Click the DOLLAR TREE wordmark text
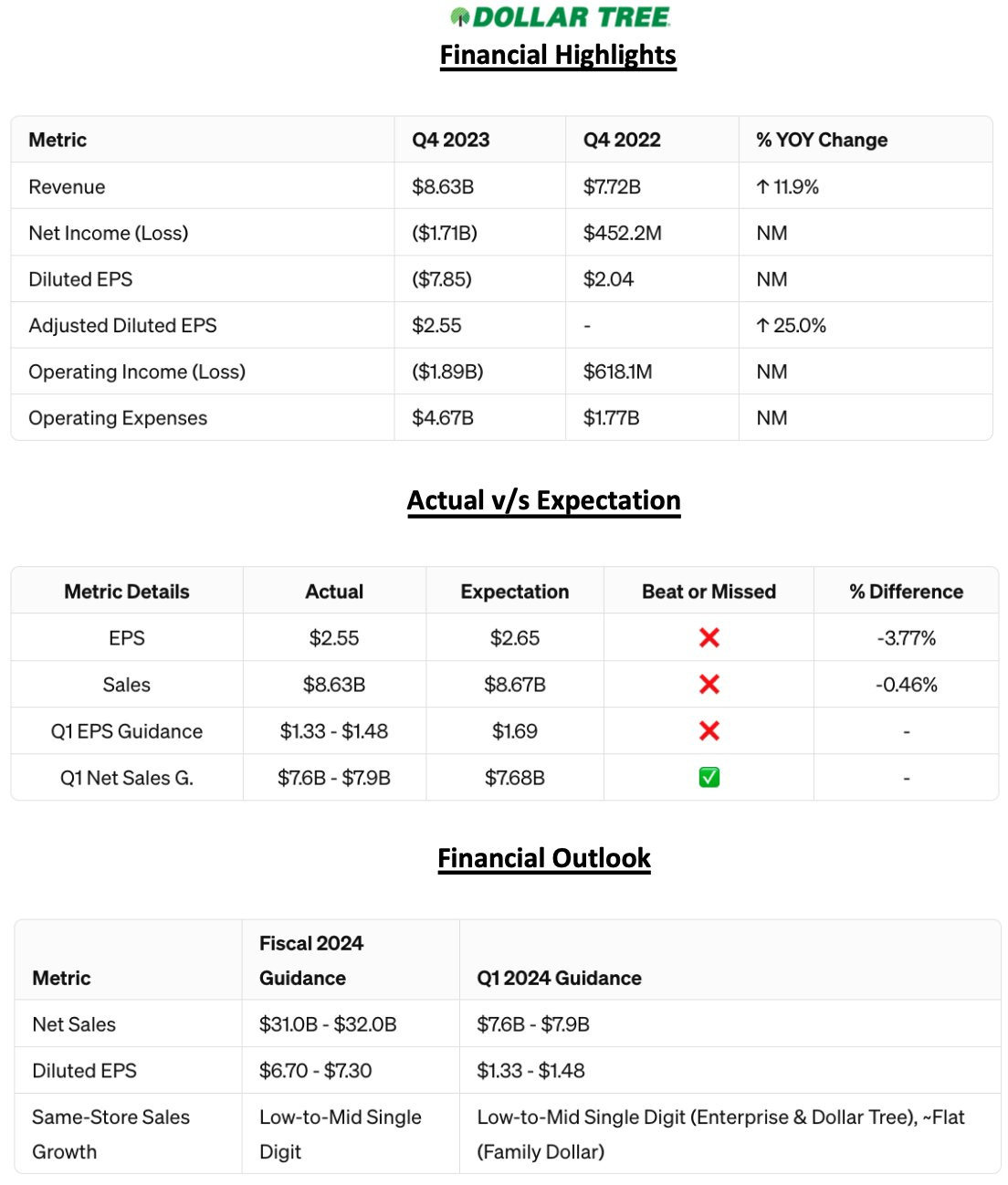1008x1185 pixels. 572,16
